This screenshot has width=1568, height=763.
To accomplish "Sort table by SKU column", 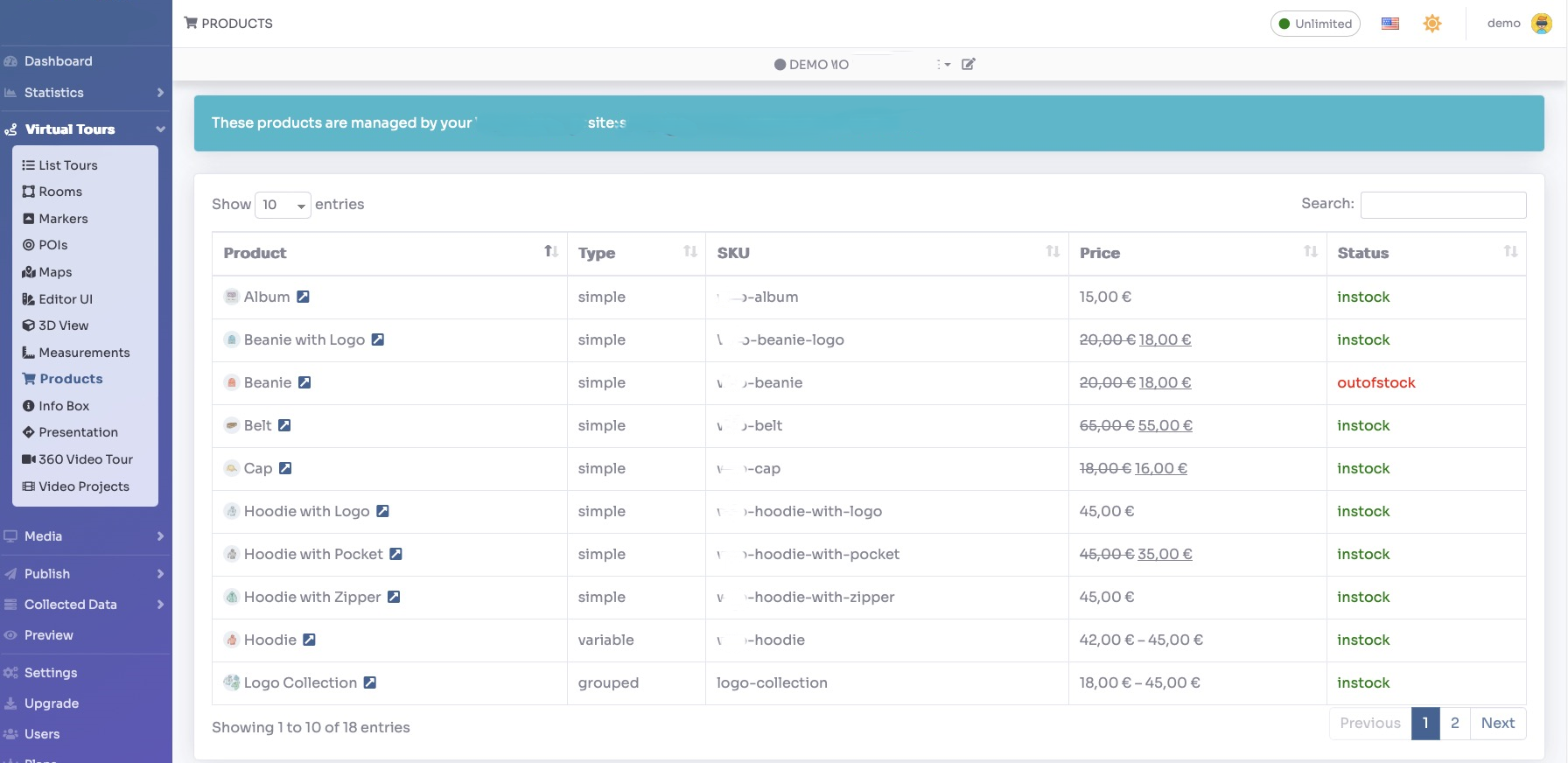I will [887, 253].
